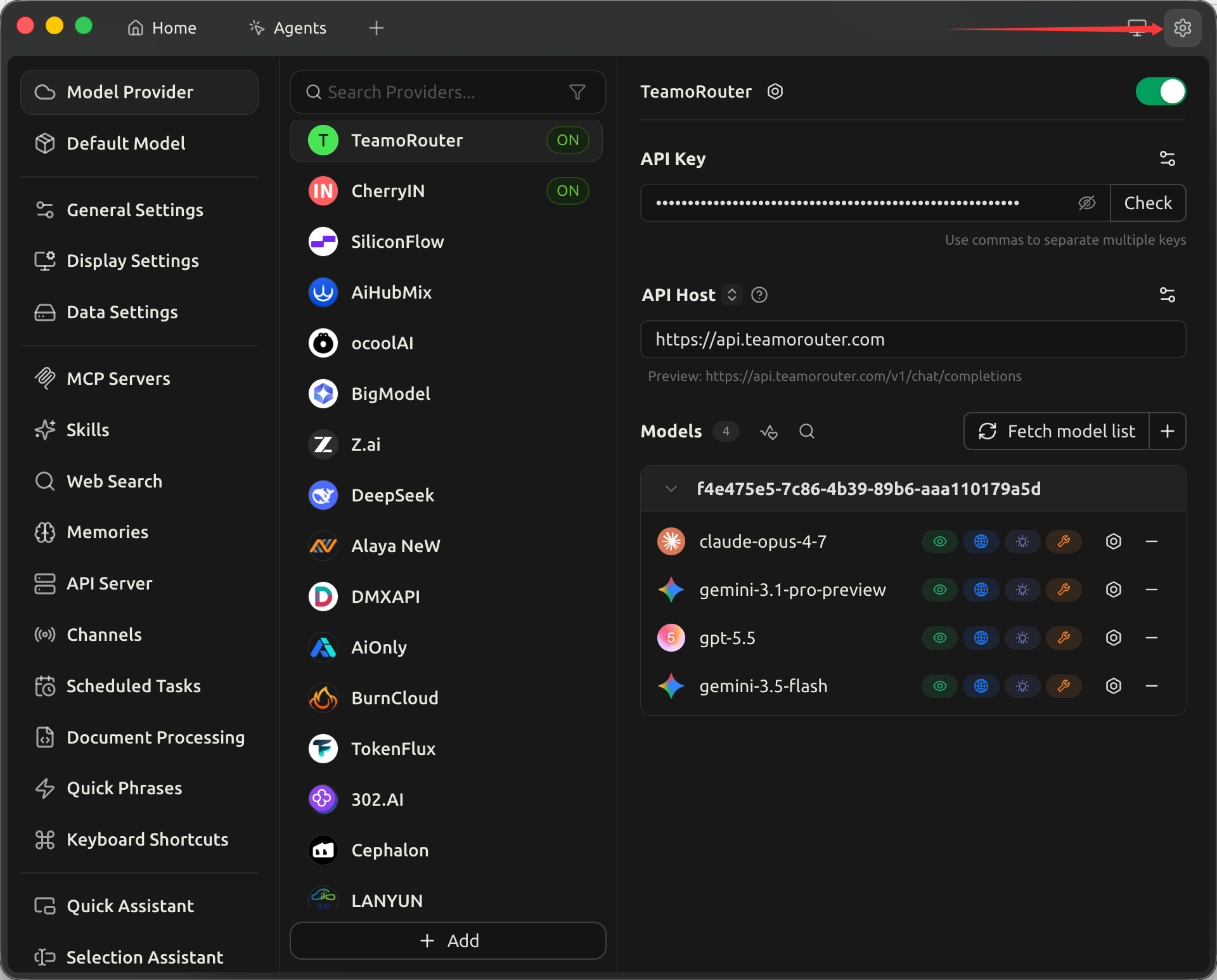Click the claude-opus-4-7 tools wrench badge
The height and width of the screenshot is (980, 1217).
[x=1064, y=541]
